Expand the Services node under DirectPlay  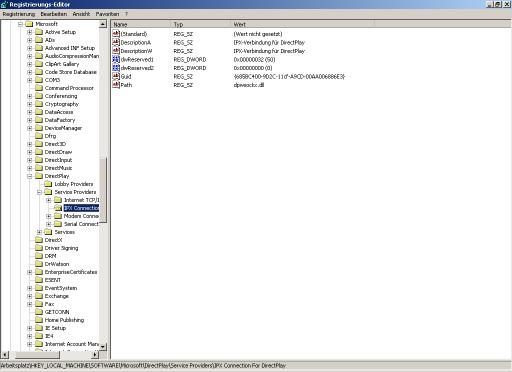click(39, 232)
